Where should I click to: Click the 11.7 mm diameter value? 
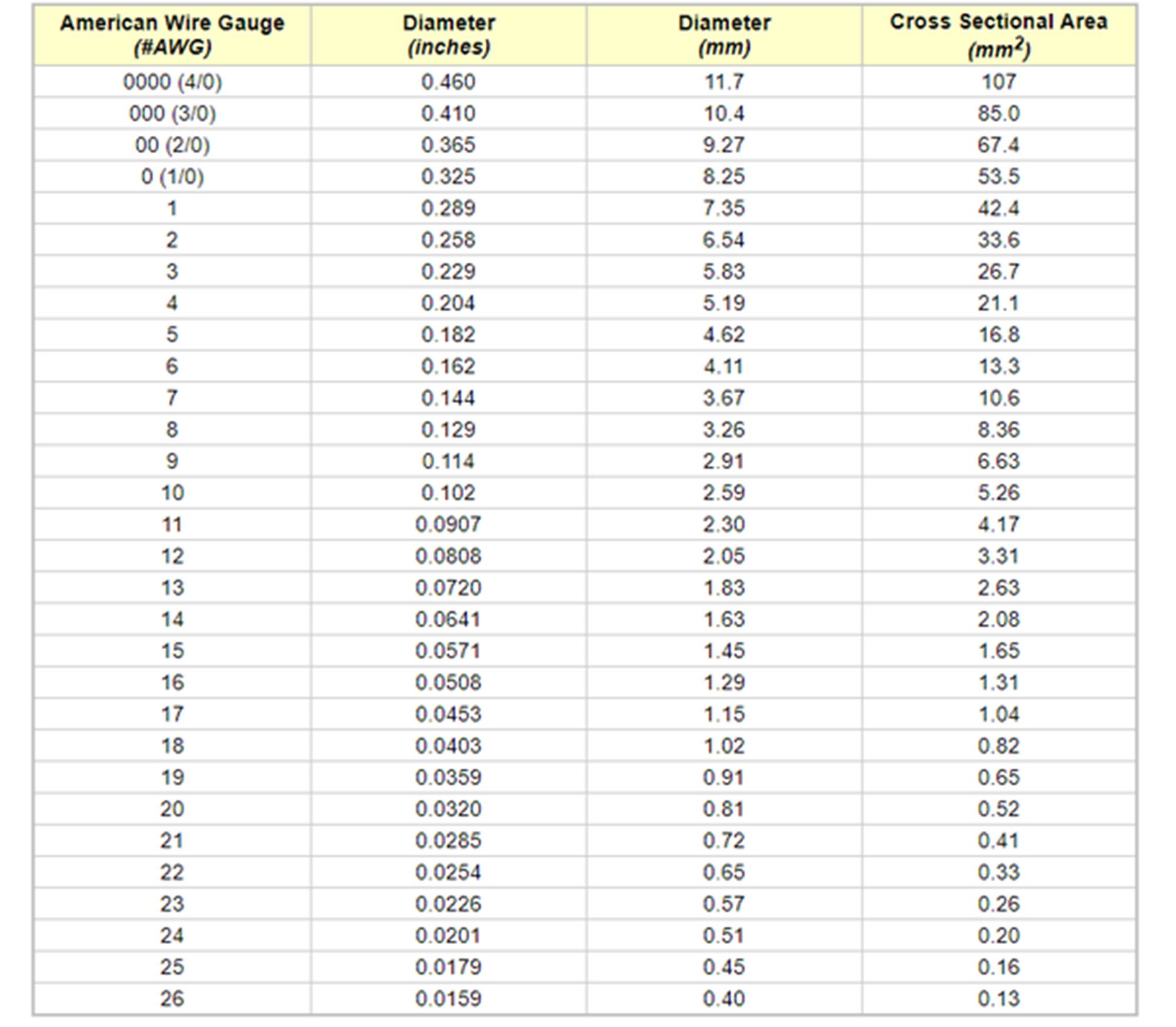(x=724, y=81)
